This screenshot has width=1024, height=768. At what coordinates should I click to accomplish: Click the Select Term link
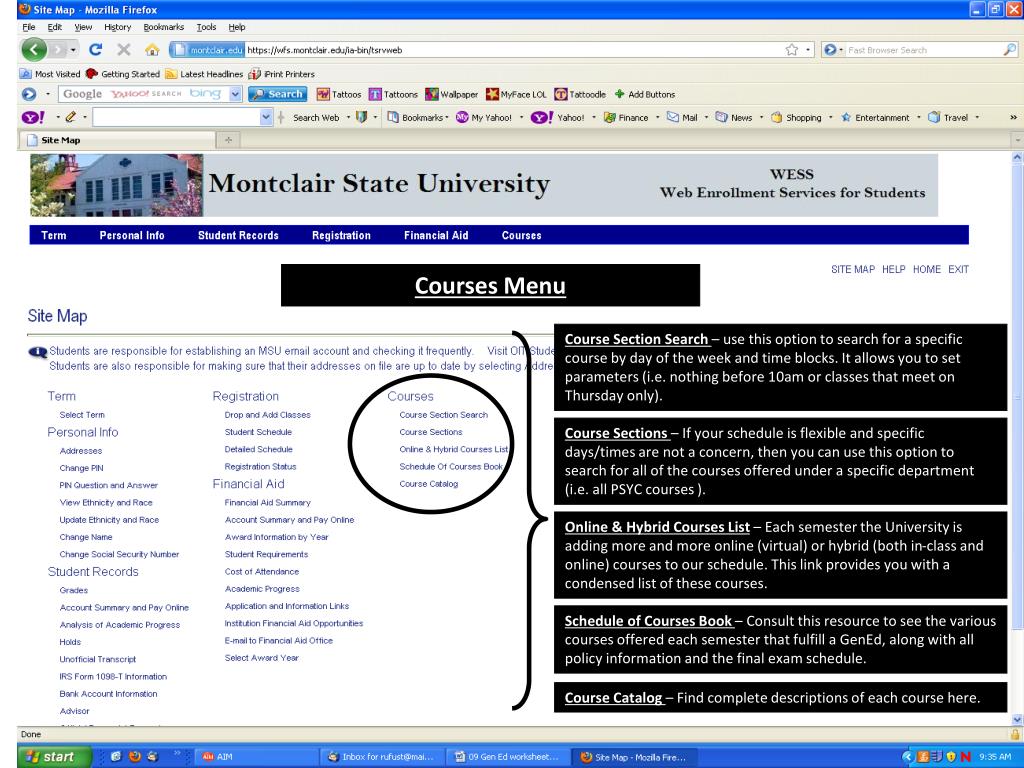(x=82, y=415)
